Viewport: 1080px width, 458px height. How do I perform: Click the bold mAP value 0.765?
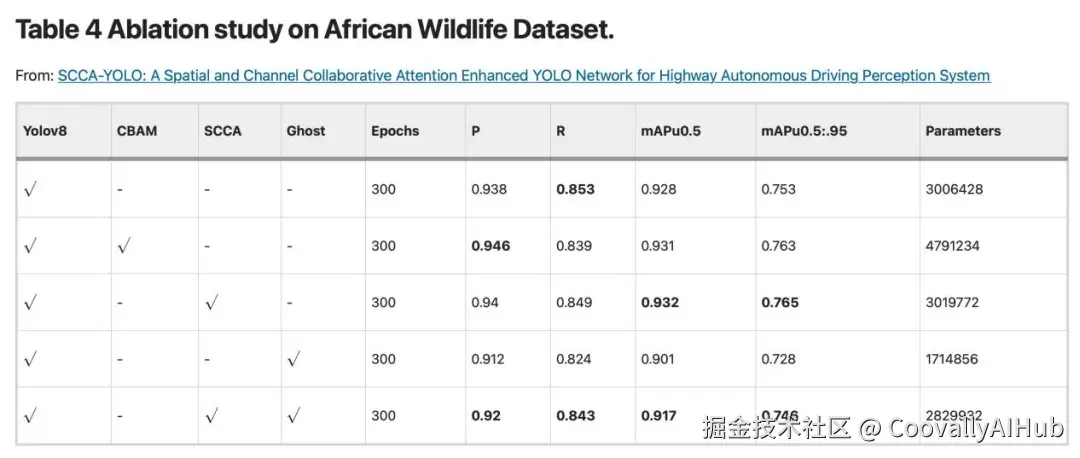(x=780, y=302)
